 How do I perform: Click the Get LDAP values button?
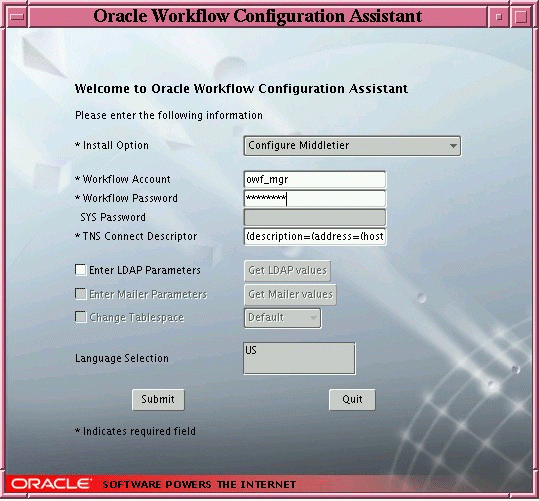287,271
